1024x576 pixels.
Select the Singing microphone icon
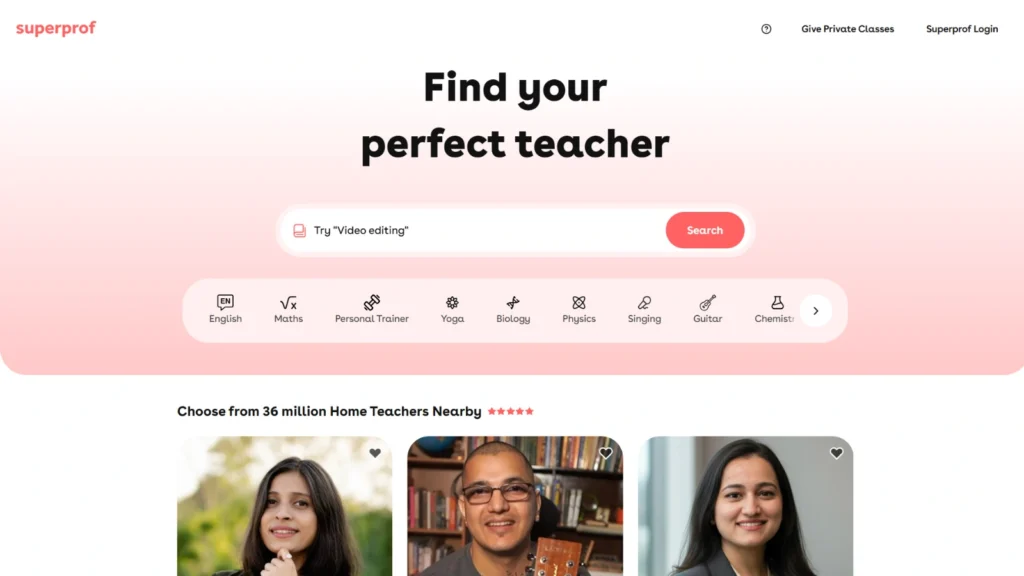644,302
